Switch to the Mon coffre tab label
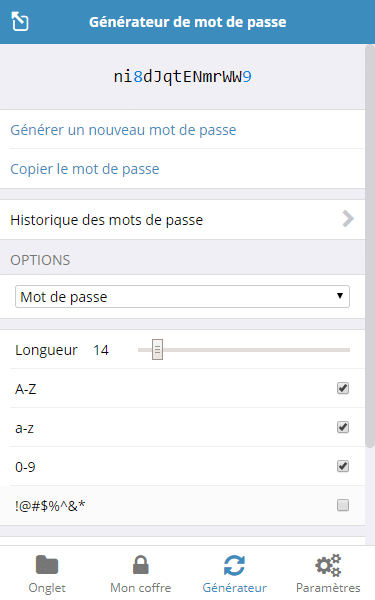Viewport: 375px width, 600px height. [x=140, y=587]
